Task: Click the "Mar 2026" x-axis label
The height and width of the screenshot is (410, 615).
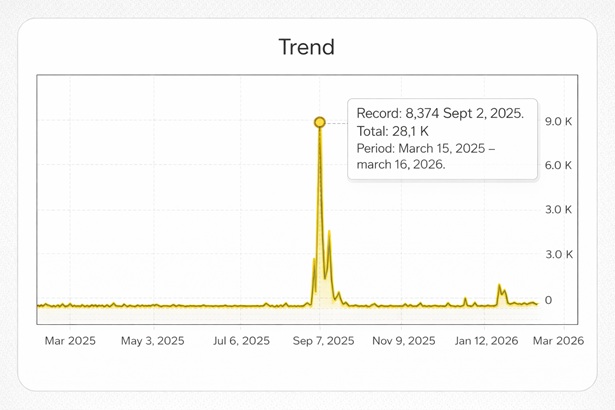Action: click(556, 341)
